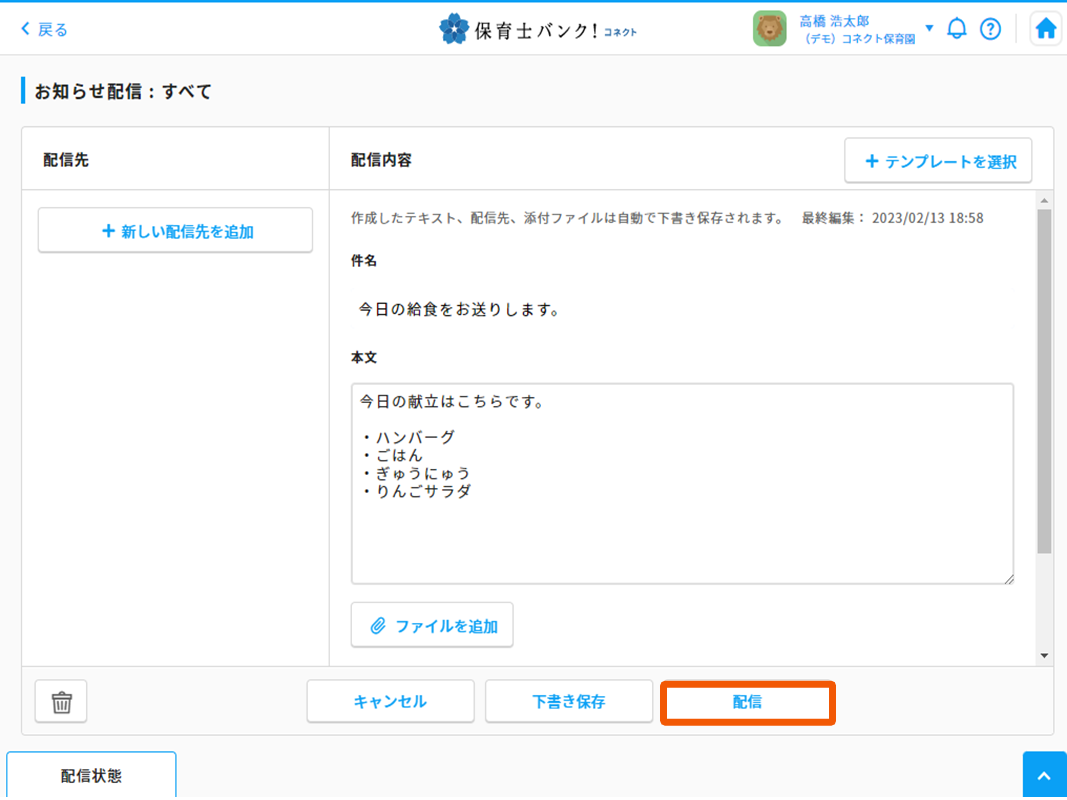Click the trash can delete icon

pos(61,702)
